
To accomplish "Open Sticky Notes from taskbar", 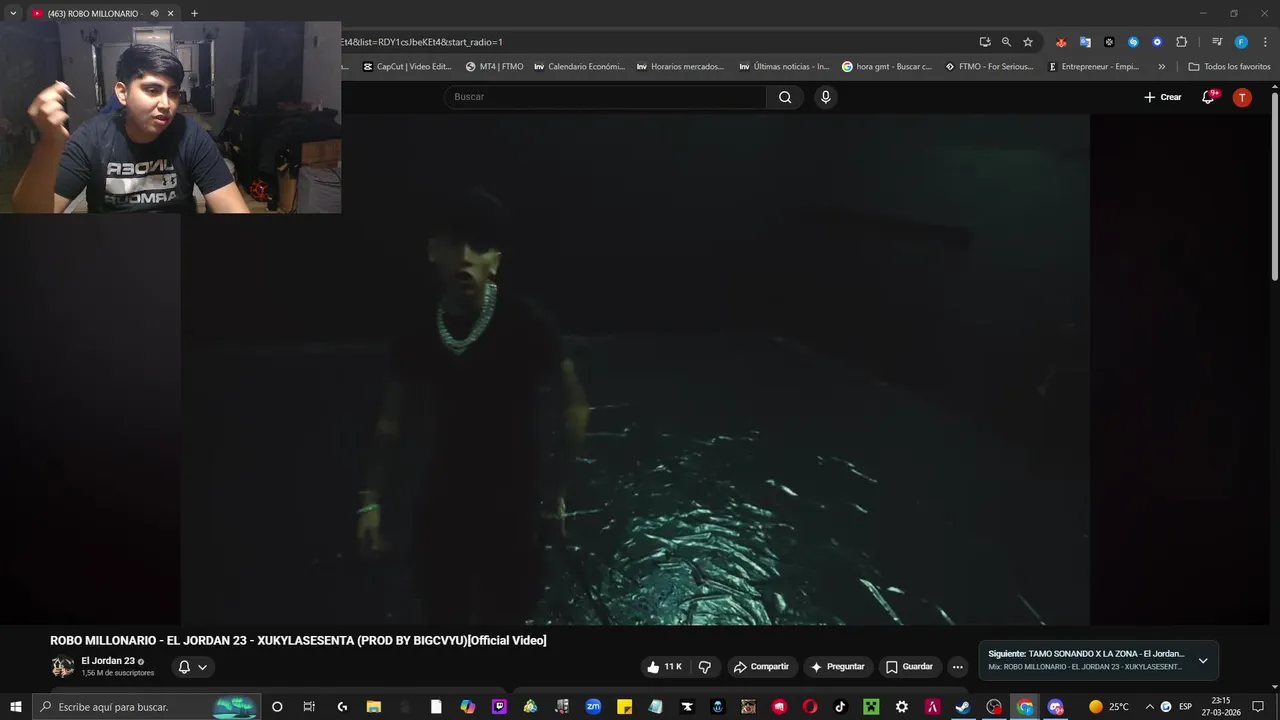I will tap(624, 707).
